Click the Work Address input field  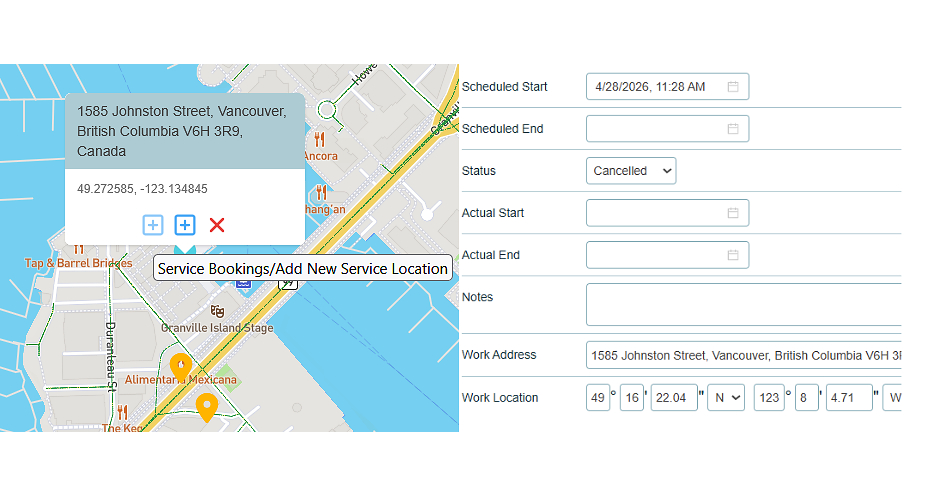[x=744, y=355]
